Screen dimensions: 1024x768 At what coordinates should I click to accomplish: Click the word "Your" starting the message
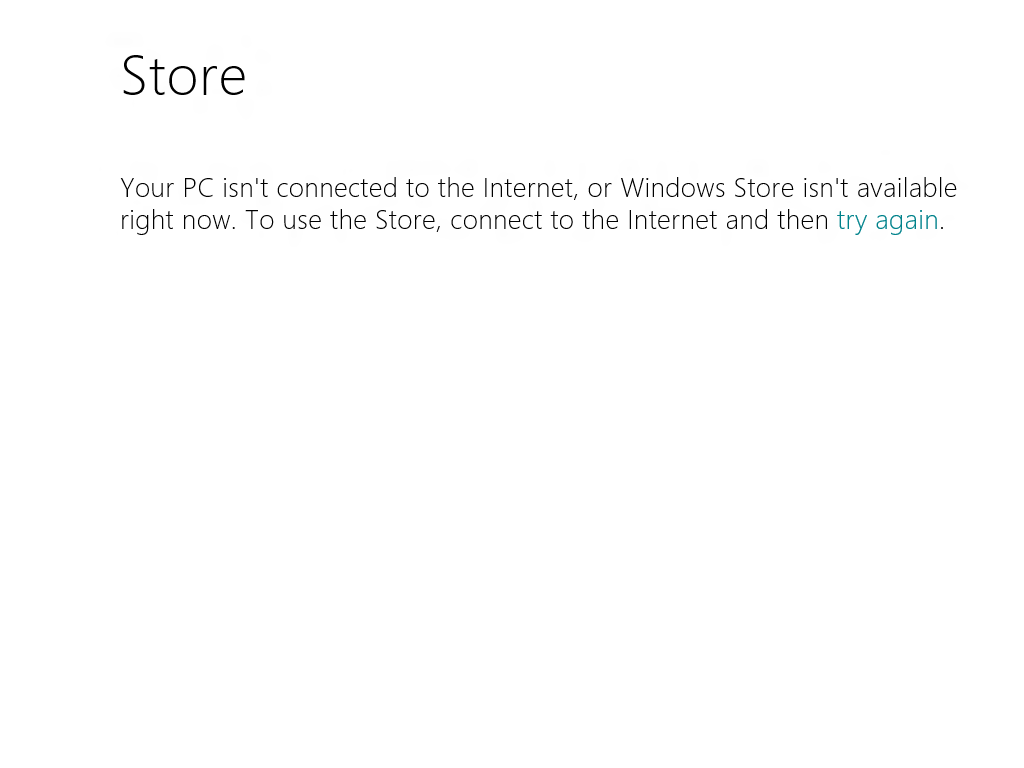click(x=147, y=188)
